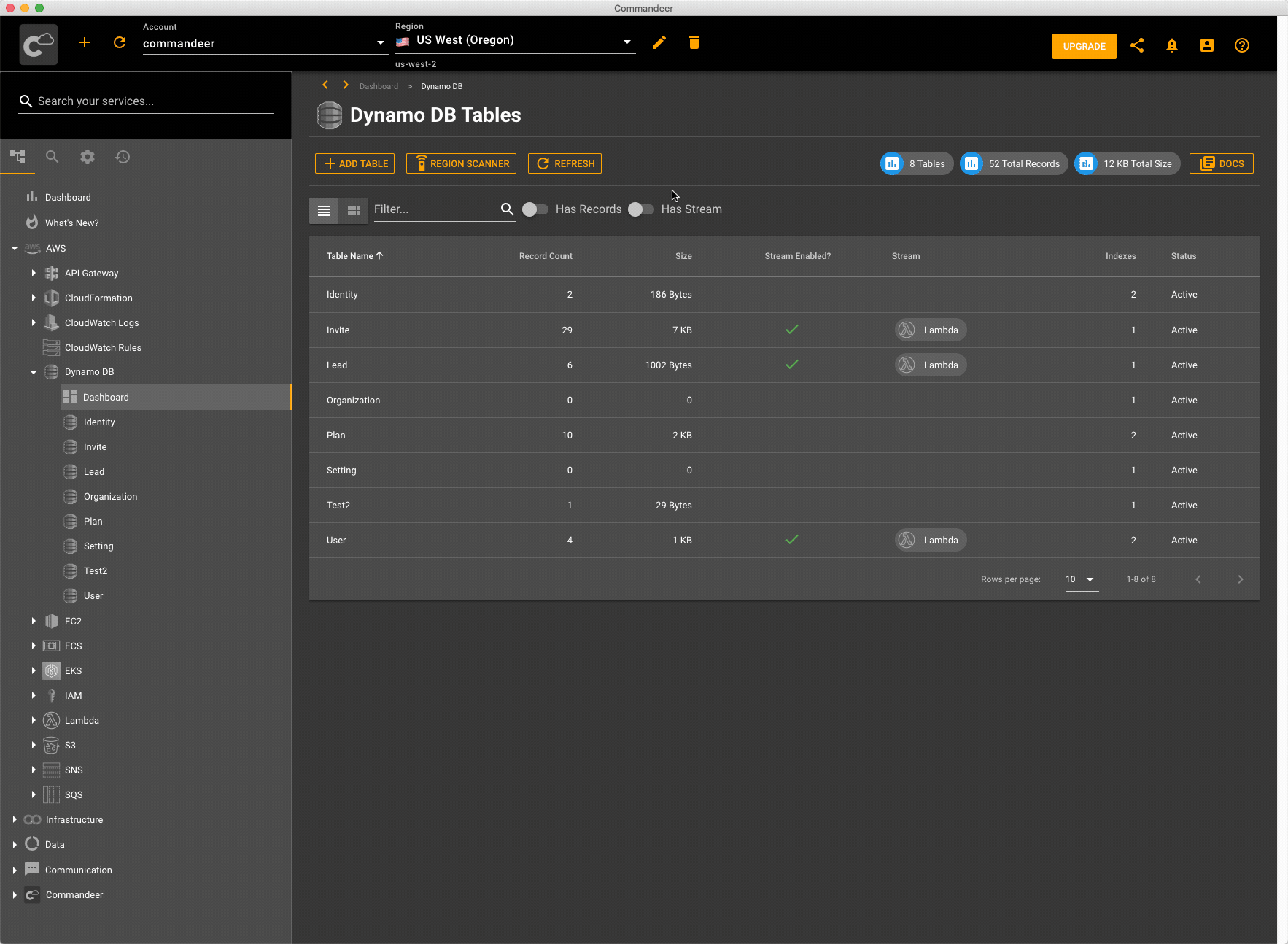Open the Identity table in sidebar

coord(99,422)
